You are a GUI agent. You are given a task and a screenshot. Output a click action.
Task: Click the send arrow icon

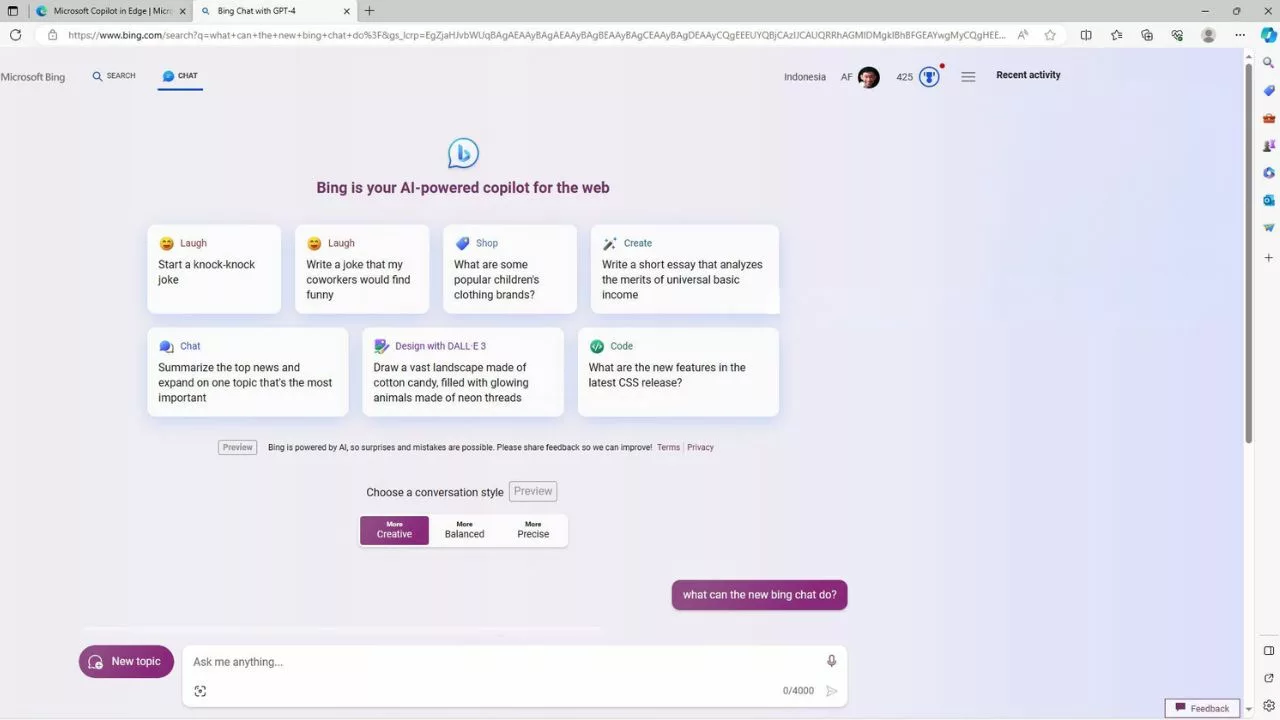click(831, 691)
